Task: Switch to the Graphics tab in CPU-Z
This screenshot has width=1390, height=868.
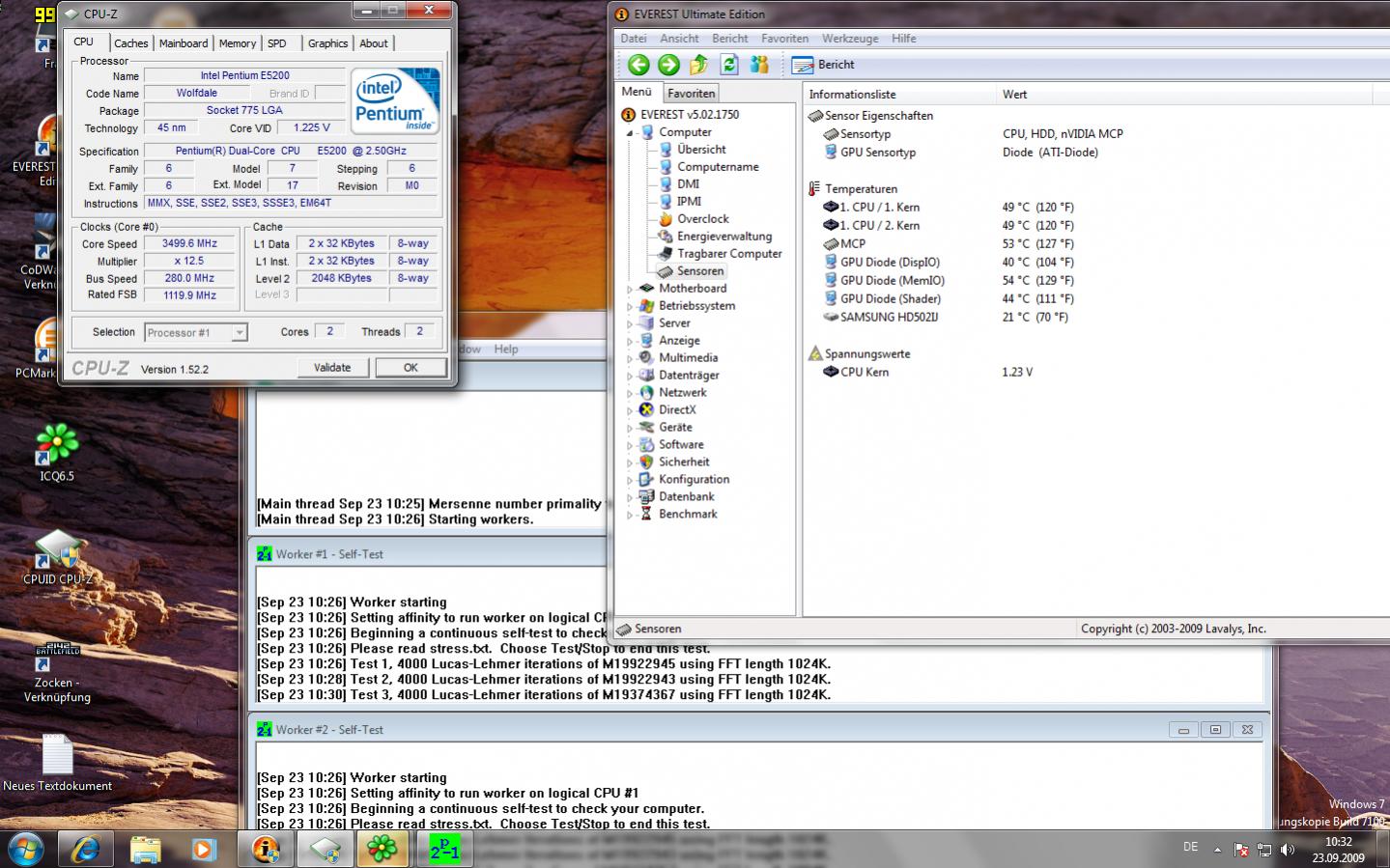Action: pos(327,43)
